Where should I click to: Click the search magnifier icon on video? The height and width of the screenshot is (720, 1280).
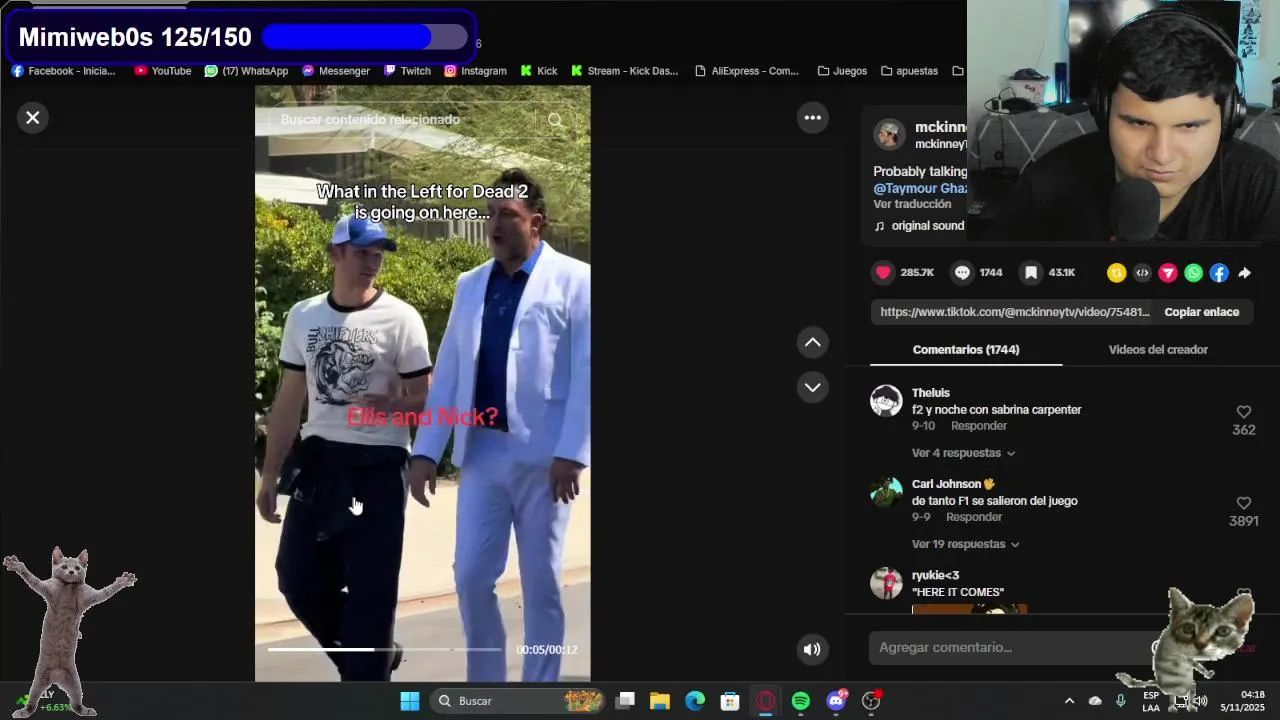coord(555,120)
